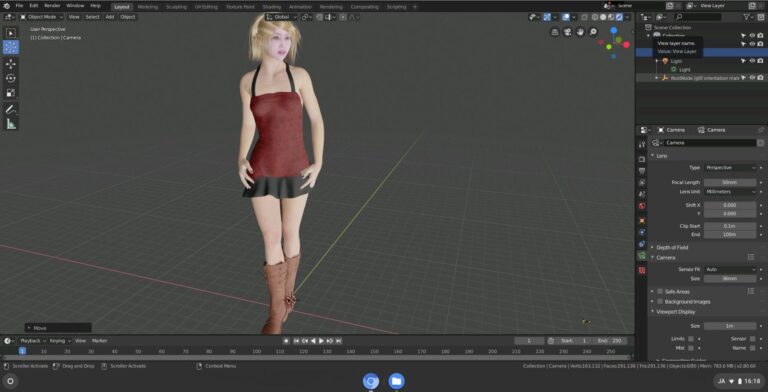
Task: Open the Scene properties tab icon
Action: pyautogui.click(x=642, y=195)
